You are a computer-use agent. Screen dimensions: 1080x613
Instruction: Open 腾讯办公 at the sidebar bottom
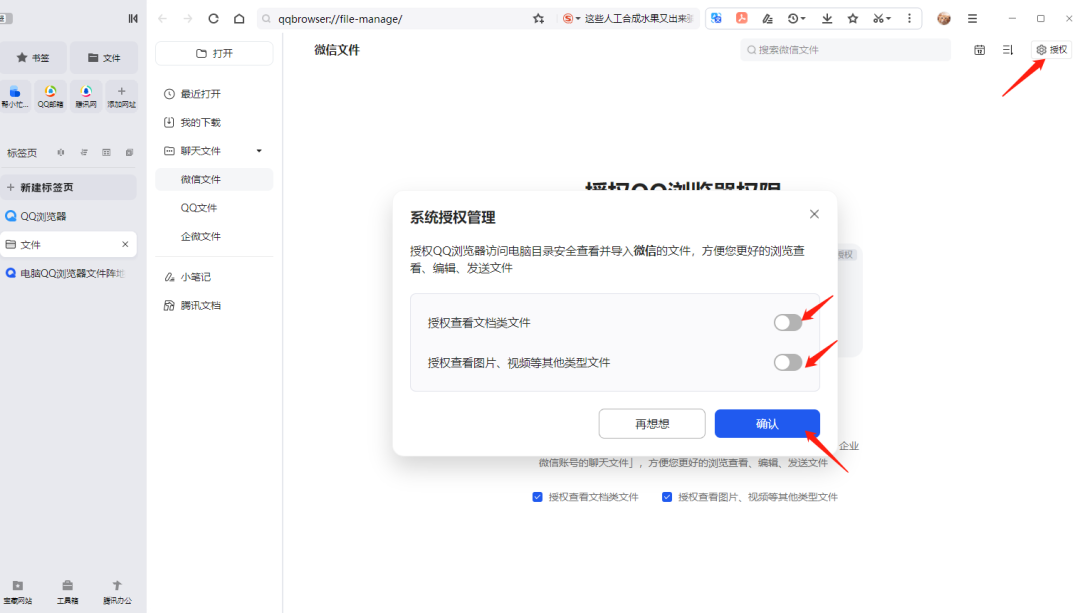click(x=117, y=592)
